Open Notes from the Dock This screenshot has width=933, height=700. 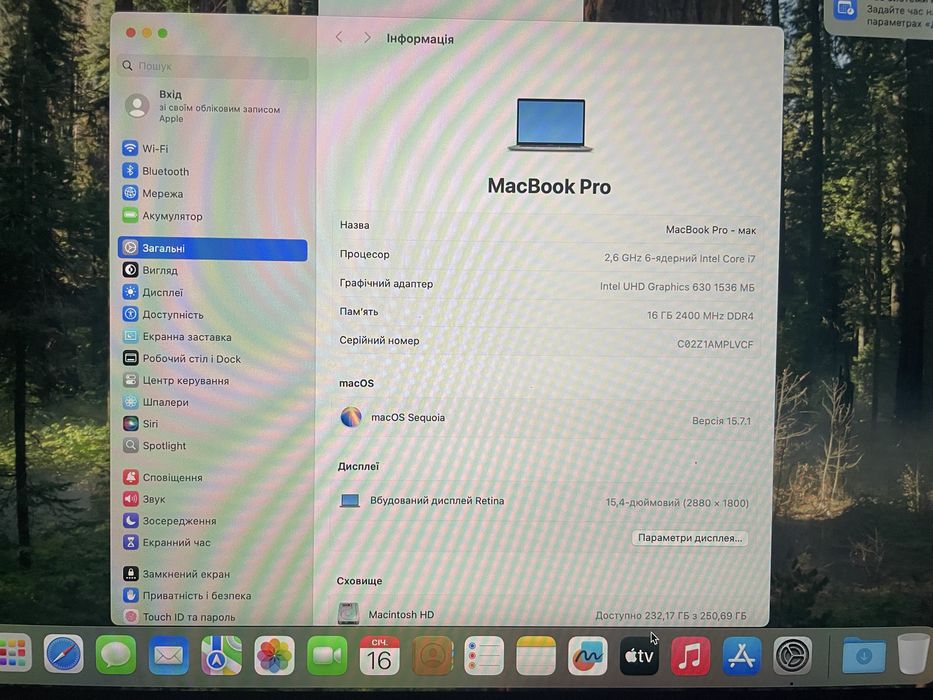[536, 656]
